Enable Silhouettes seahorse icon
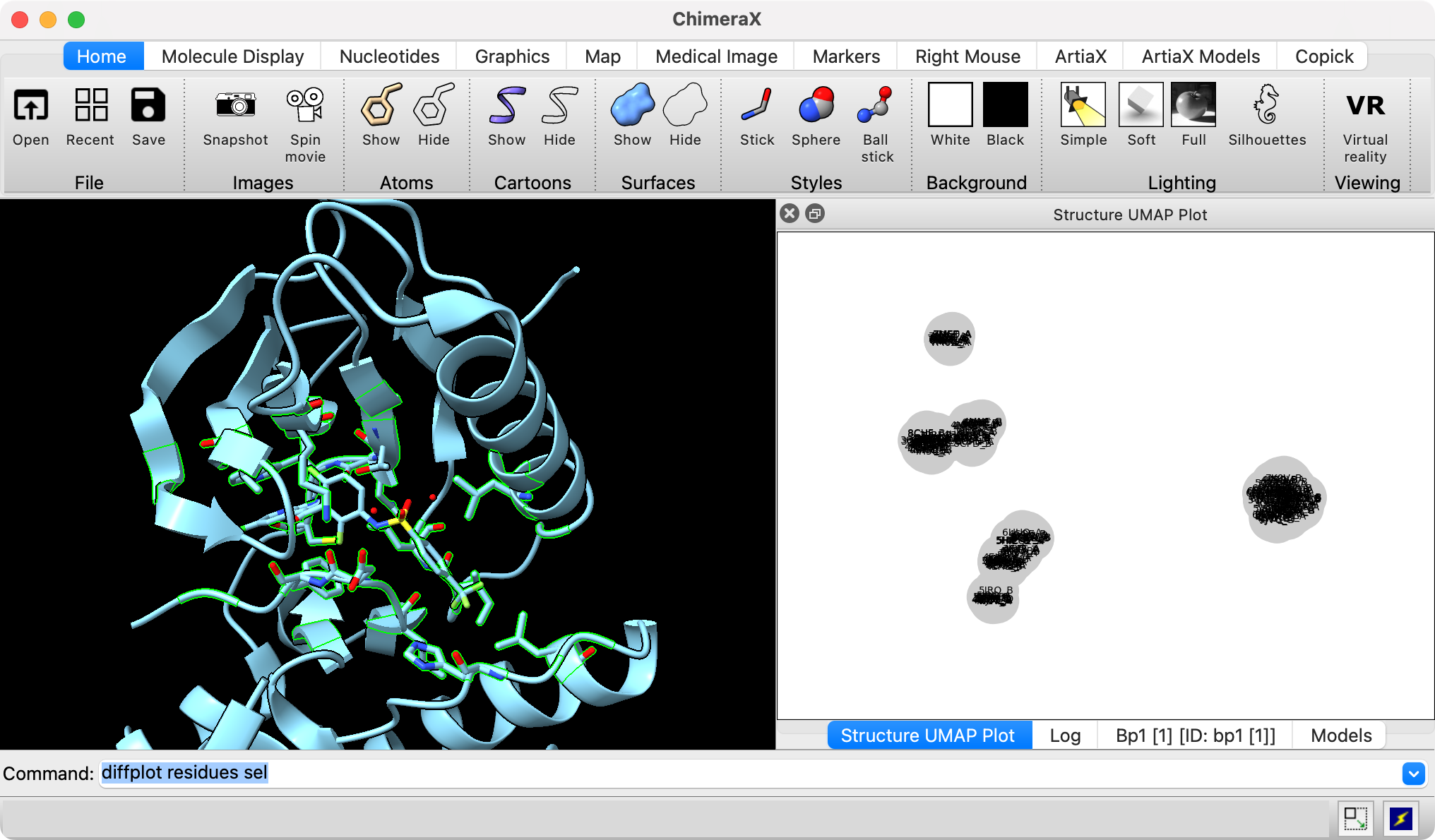The image size is (1435, 840). pos(1266,106)
